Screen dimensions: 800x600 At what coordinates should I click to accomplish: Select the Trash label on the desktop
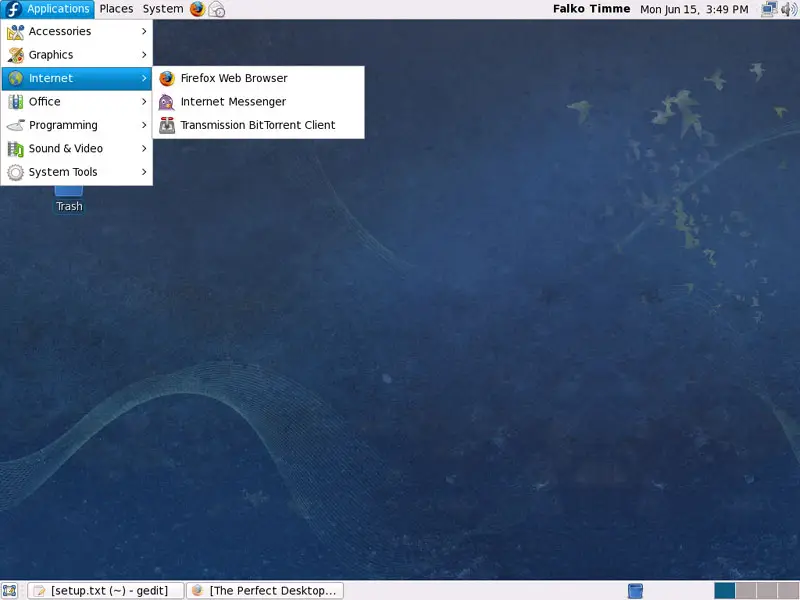[x=69, y=206]
